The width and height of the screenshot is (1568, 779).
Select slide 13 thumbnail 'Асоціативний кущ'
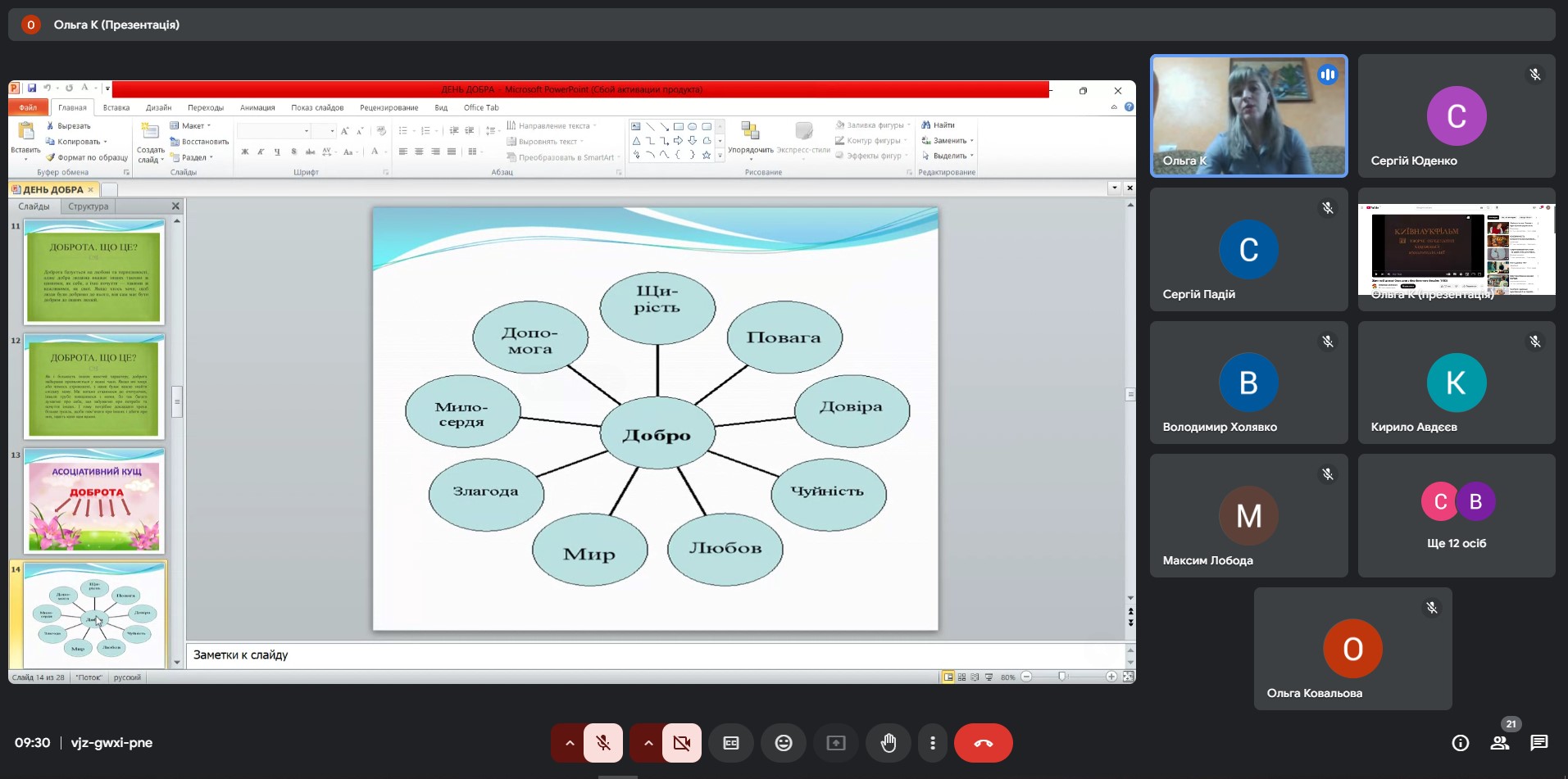coord(95,500)
